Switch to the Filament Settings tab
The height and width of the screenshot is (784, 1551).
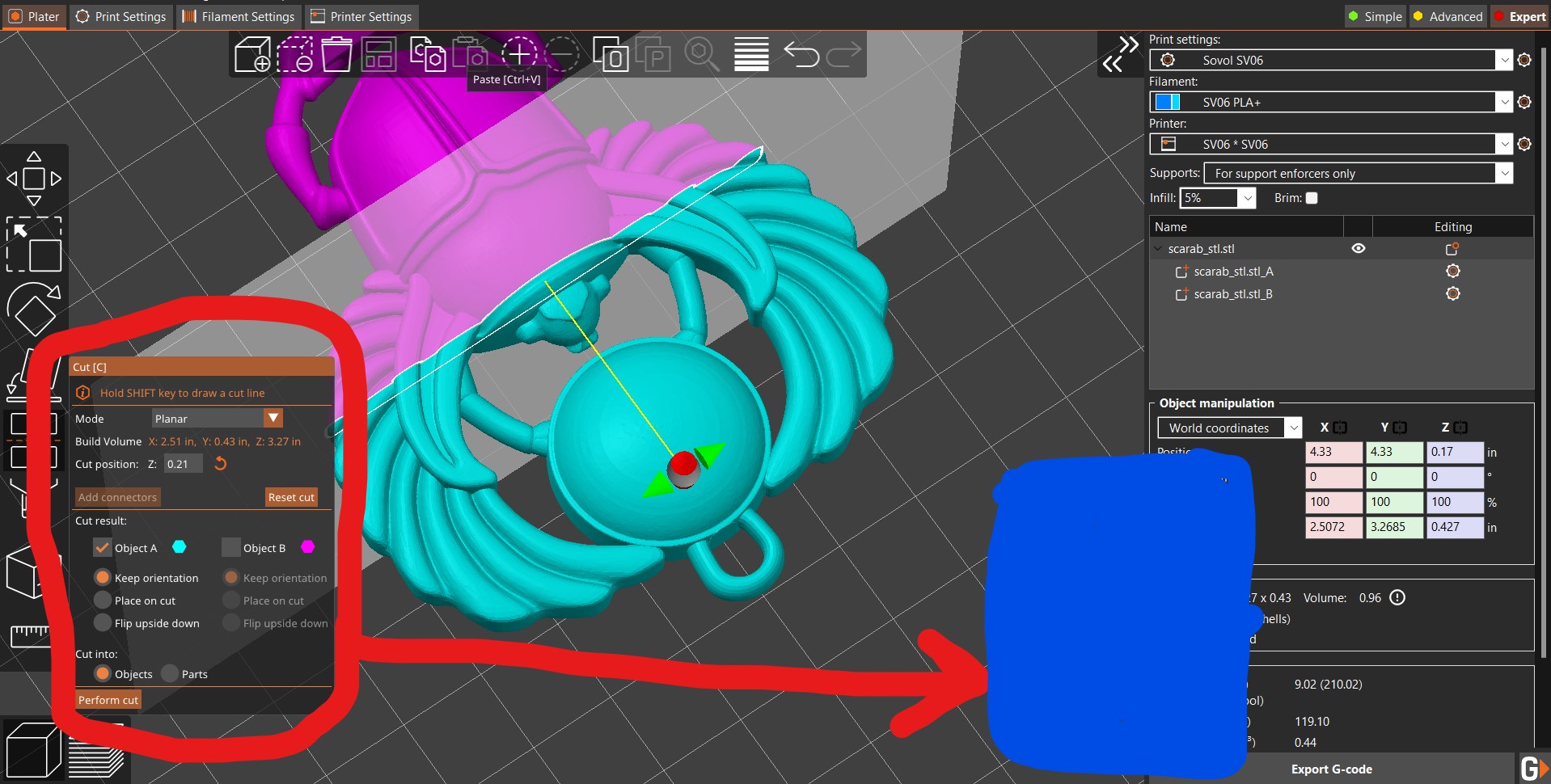(239, 16)
